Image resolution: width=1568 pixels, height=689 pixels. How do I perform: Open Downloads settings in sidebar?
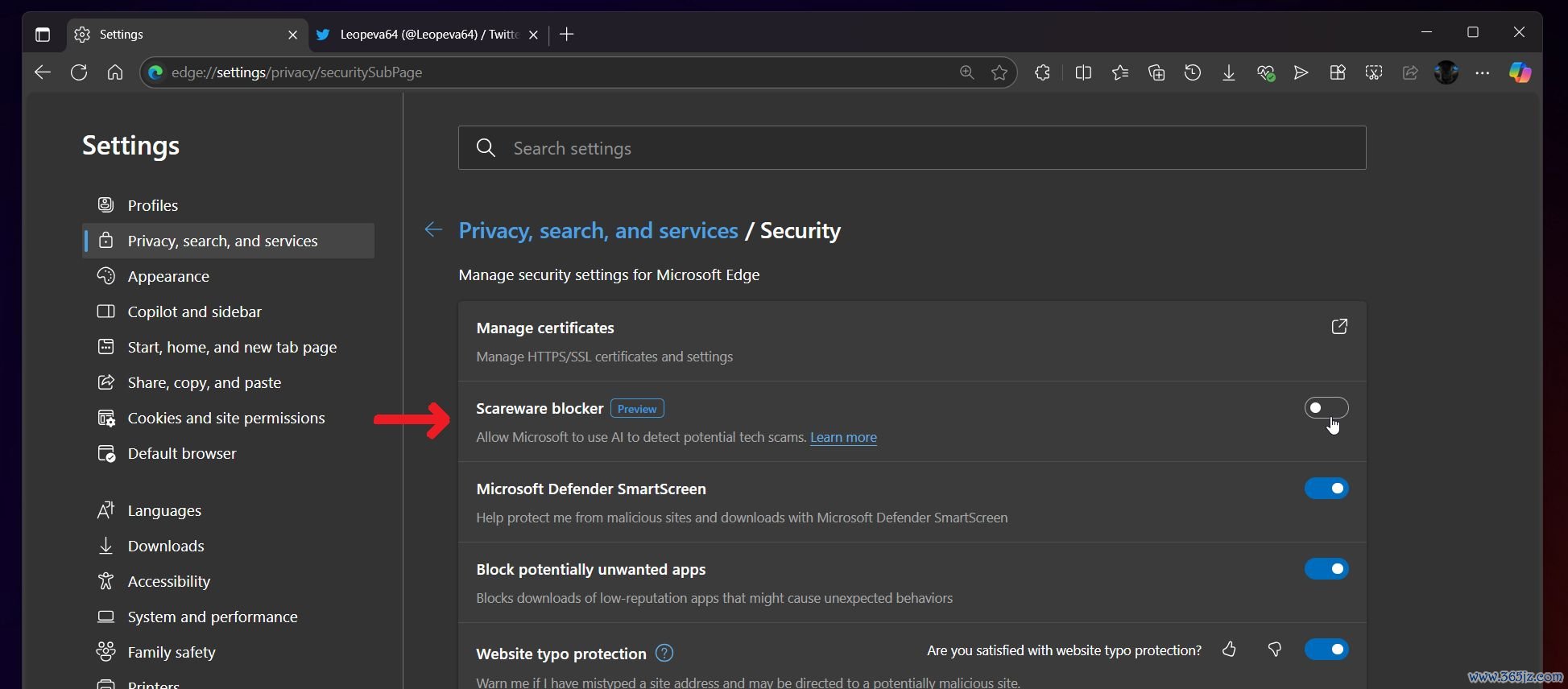coord(229,546)
